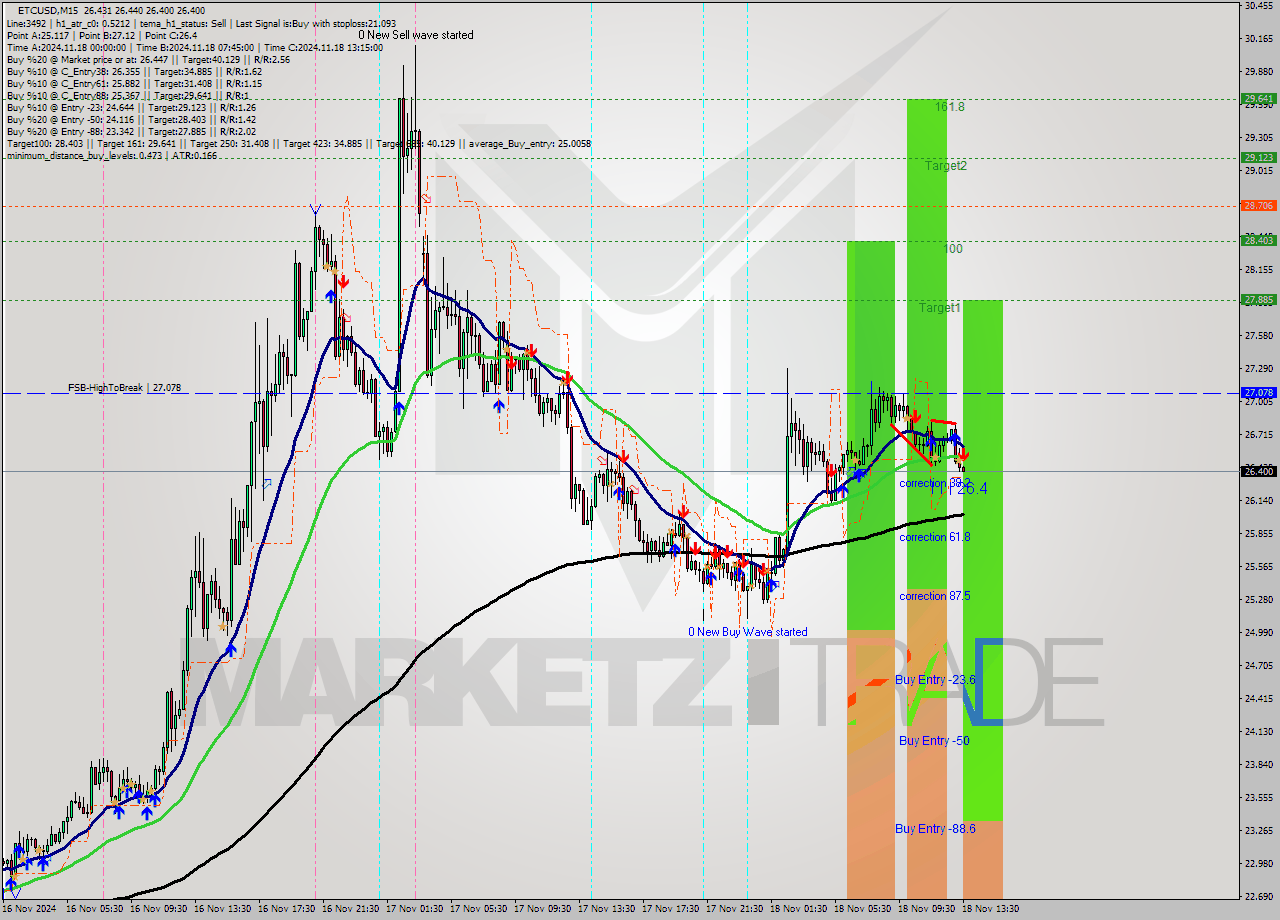
Task: Select the 'Line:3492' status info line
Action: coord(201,23)
